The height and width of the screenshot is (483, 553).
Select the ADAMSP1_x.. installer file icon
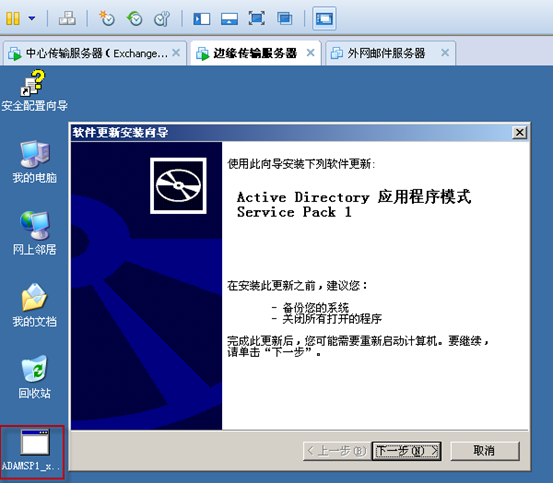point(32,451)
